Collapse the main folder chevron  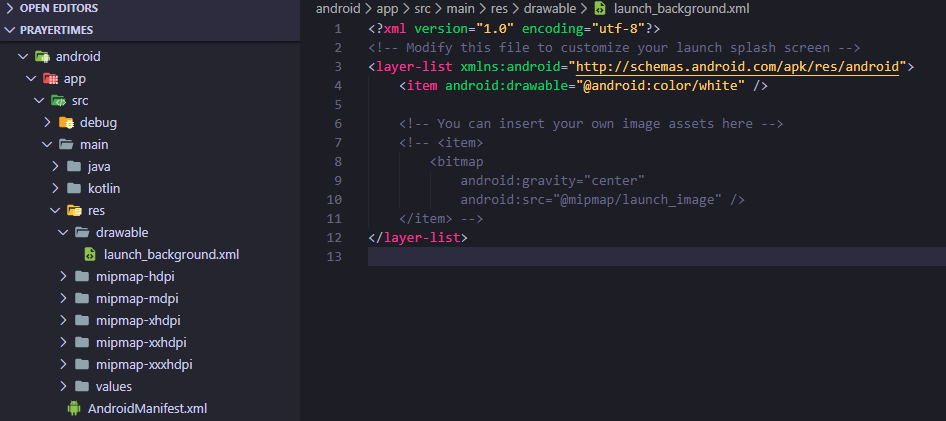pos(47,145)
